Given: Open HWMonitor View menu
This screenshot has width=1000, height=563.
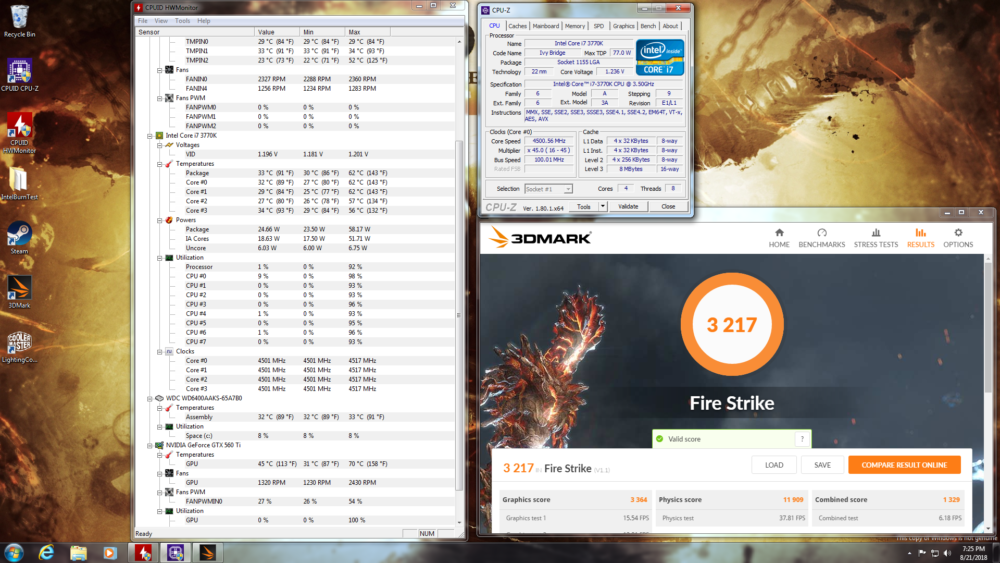Looking at the screenshot, I should tap(161, 21).
